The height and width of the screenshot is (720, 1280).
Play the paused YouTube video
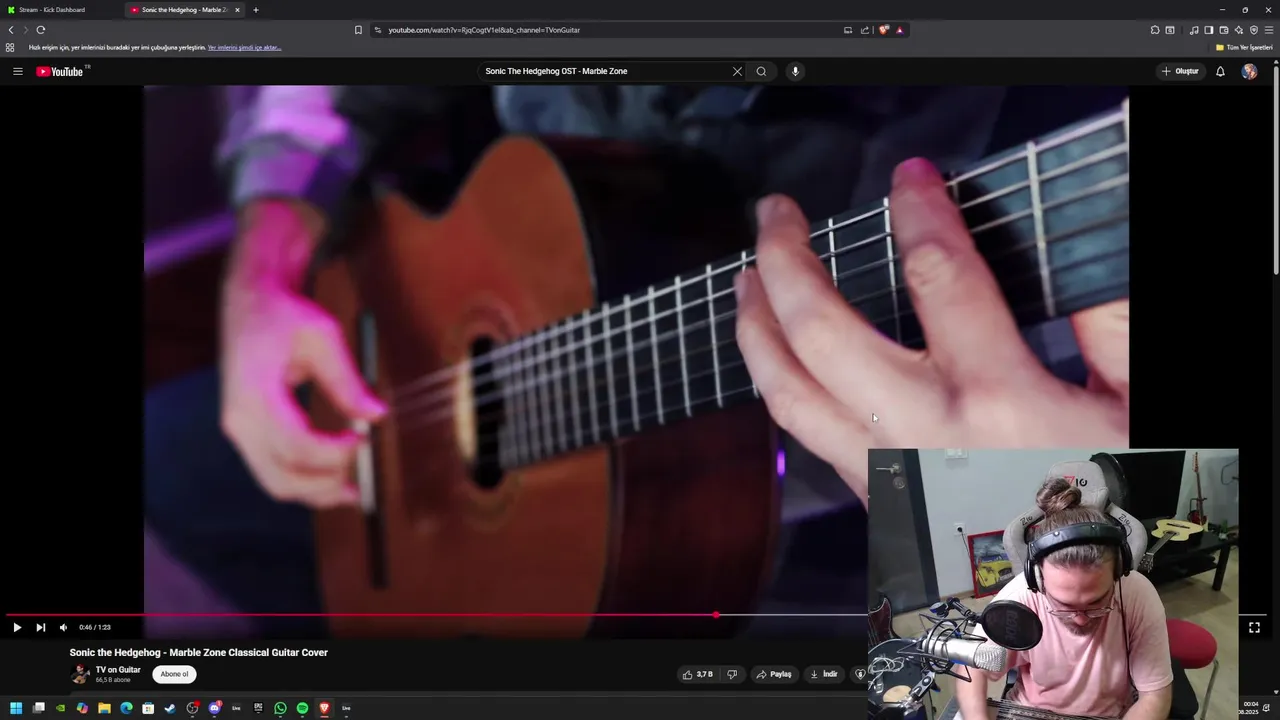tap(17, 627)
